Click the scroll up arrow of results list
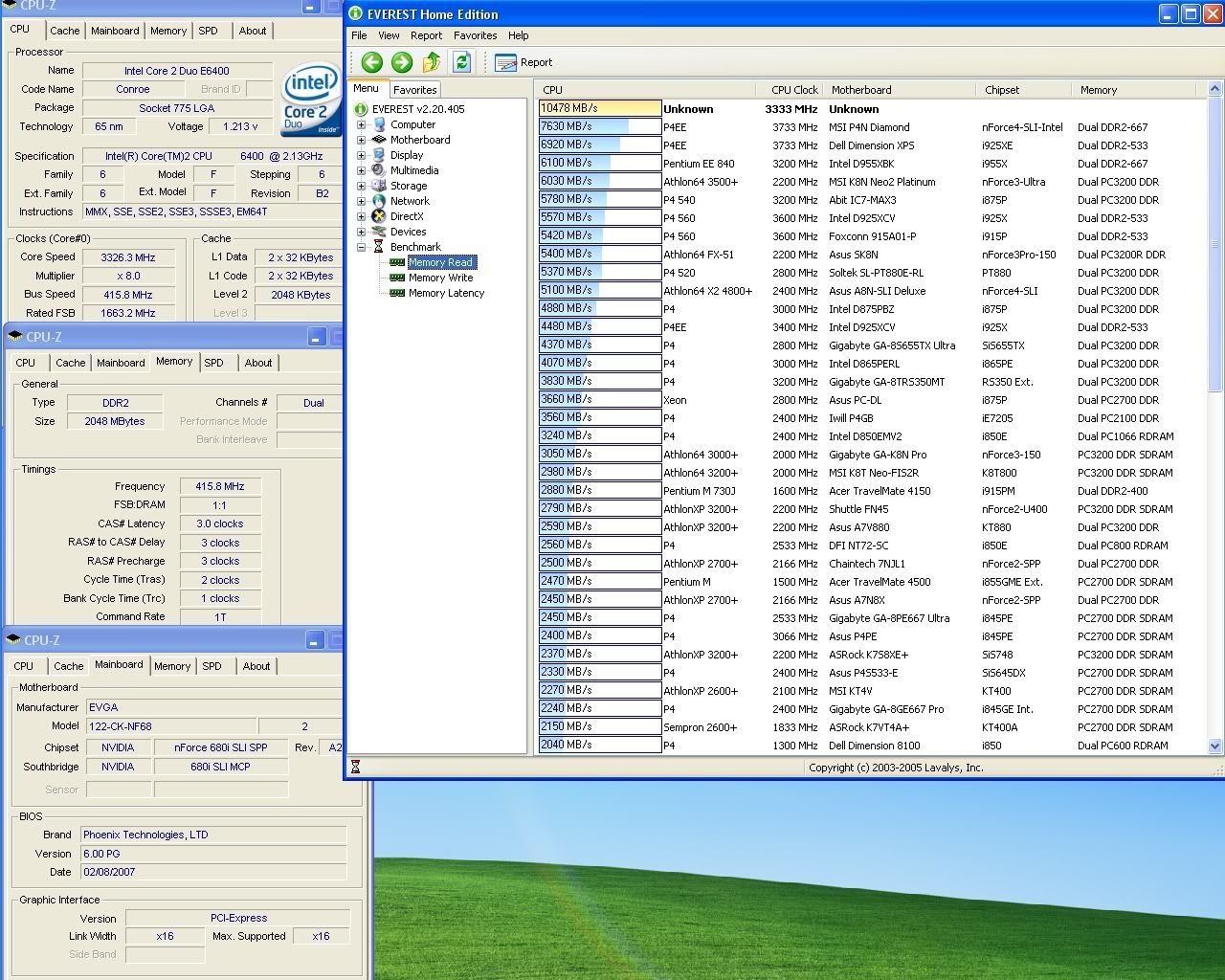Image resolution: width=1225 pixels, height=980 pixels. 1215,90
